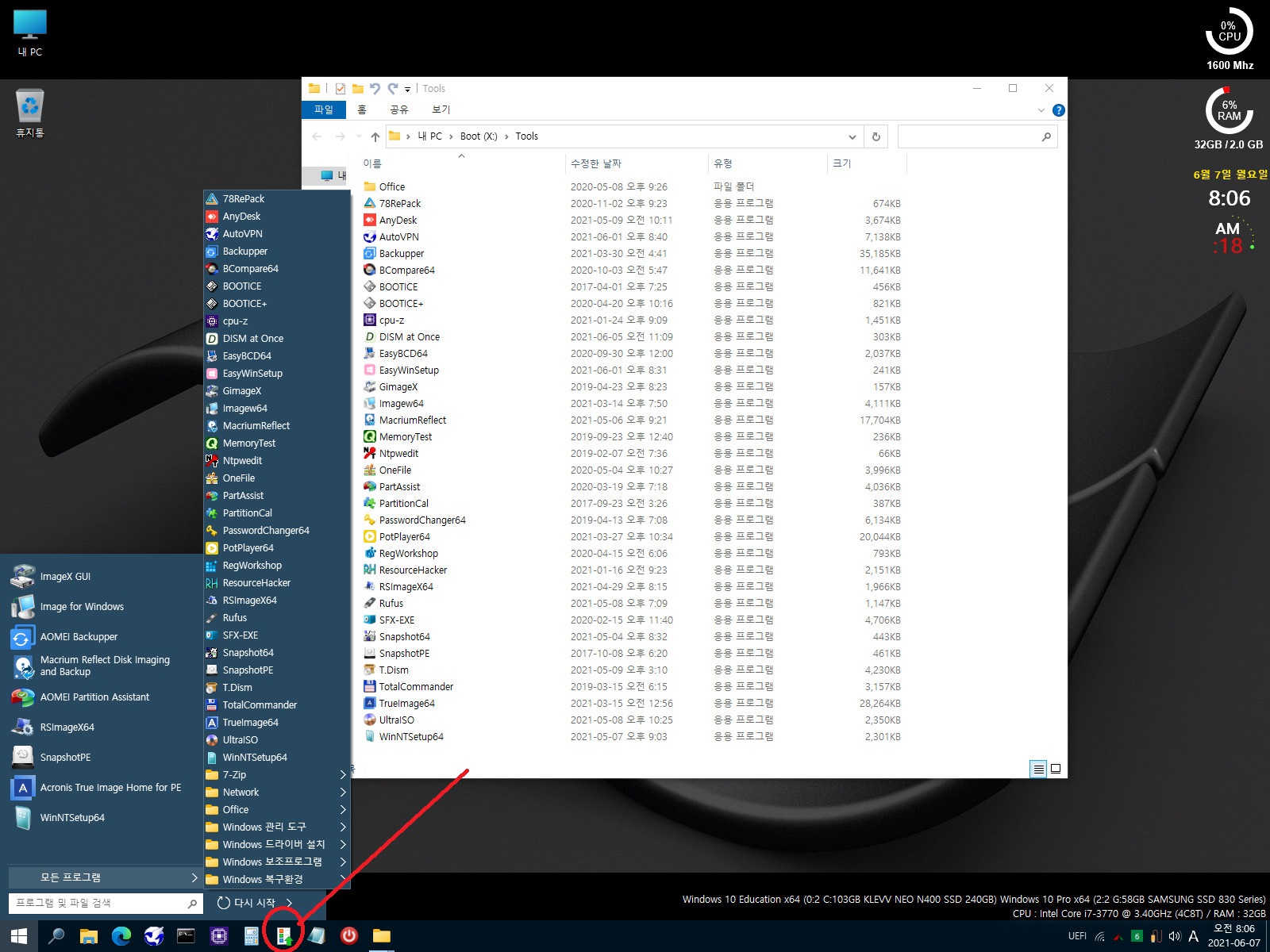Switch to details view in explorer
Viewport: 1270px width, 952px height.
click(x=1038, y=769)
